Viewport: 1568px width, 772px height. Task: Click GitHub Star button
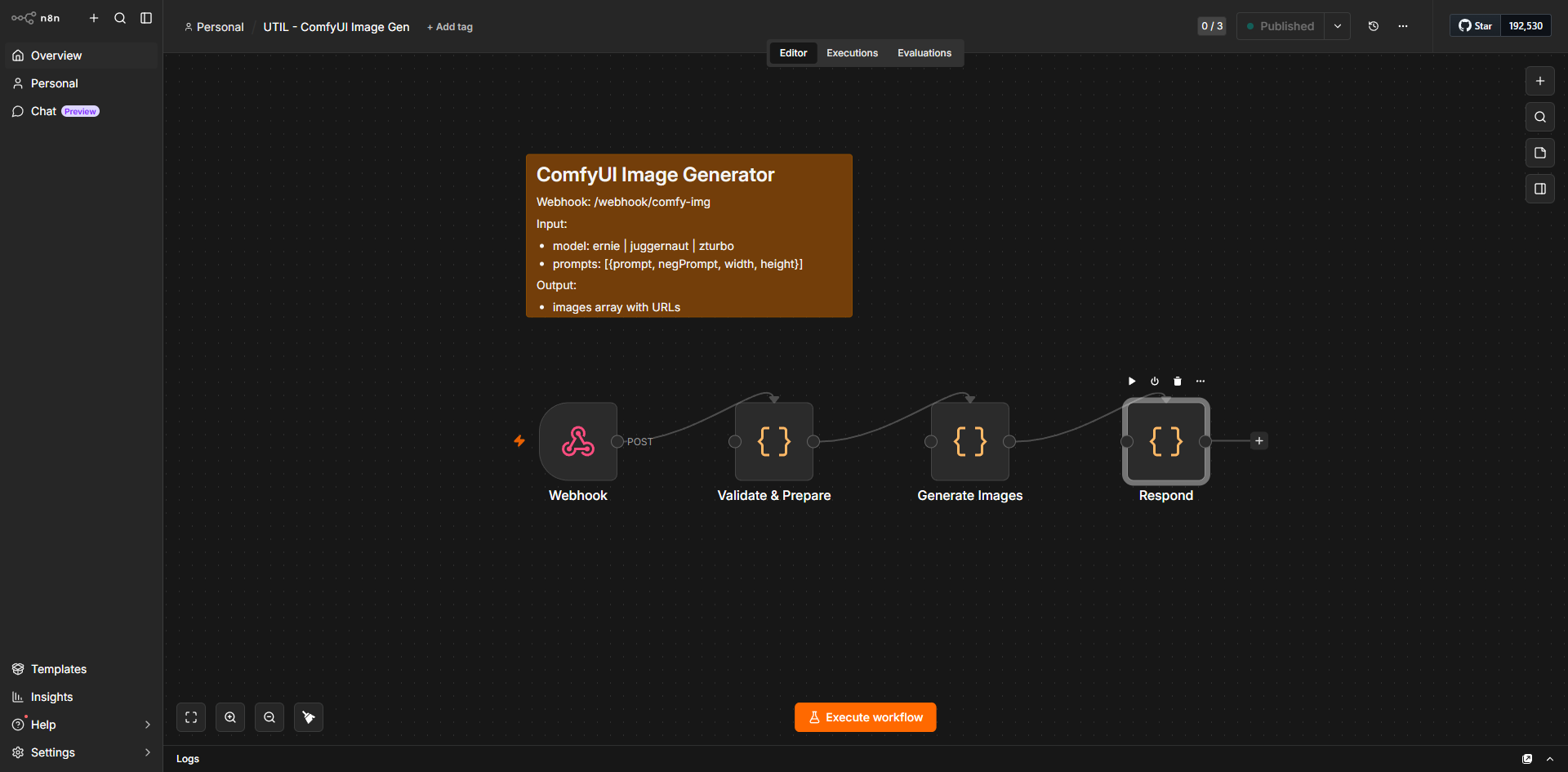click(1476, 26)
